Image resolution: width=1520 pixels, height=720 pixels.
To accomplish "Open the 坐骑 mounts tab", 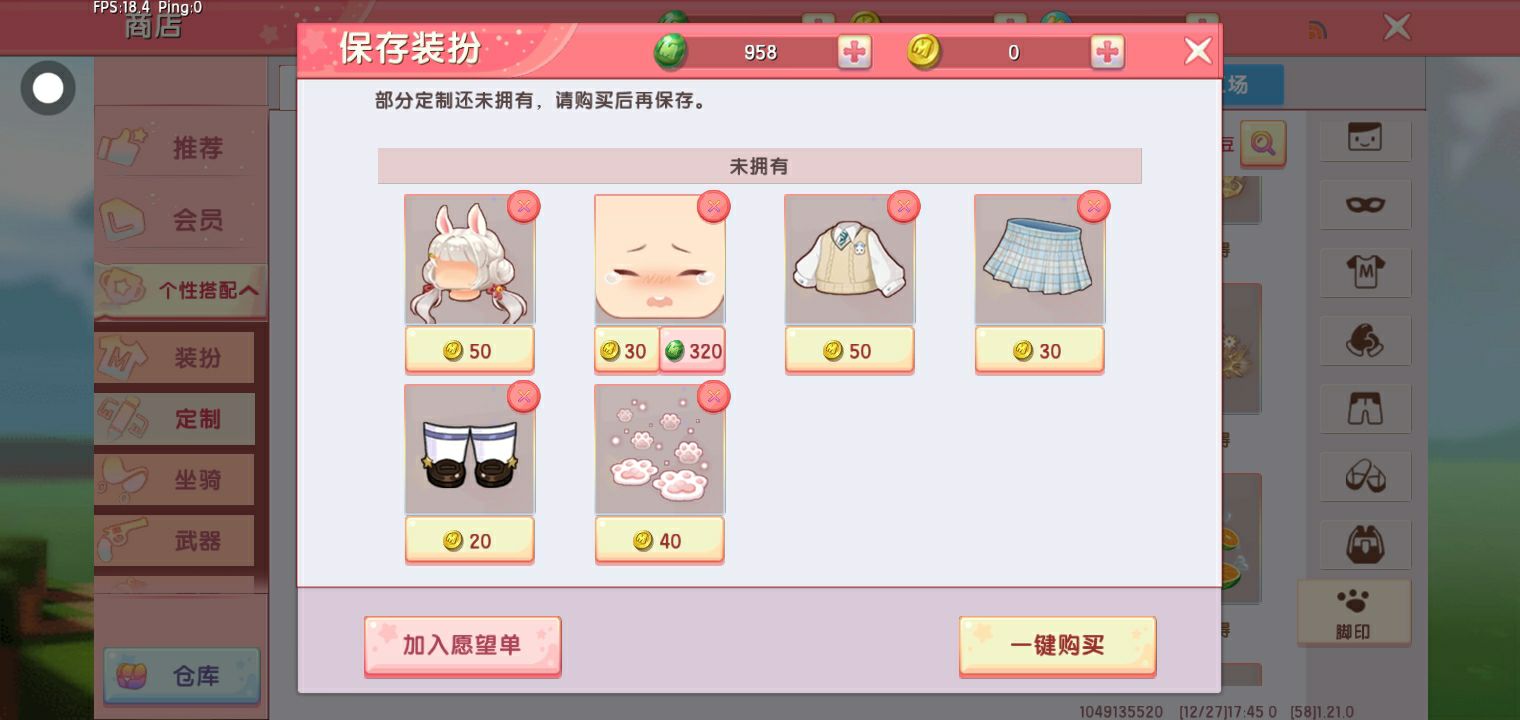I will pos(175,480).
